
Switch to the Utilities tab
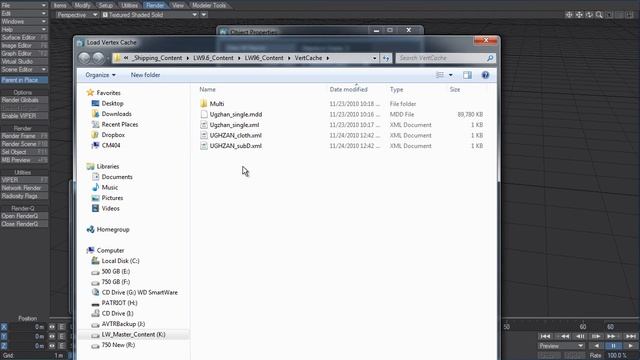tap(129, 5)
